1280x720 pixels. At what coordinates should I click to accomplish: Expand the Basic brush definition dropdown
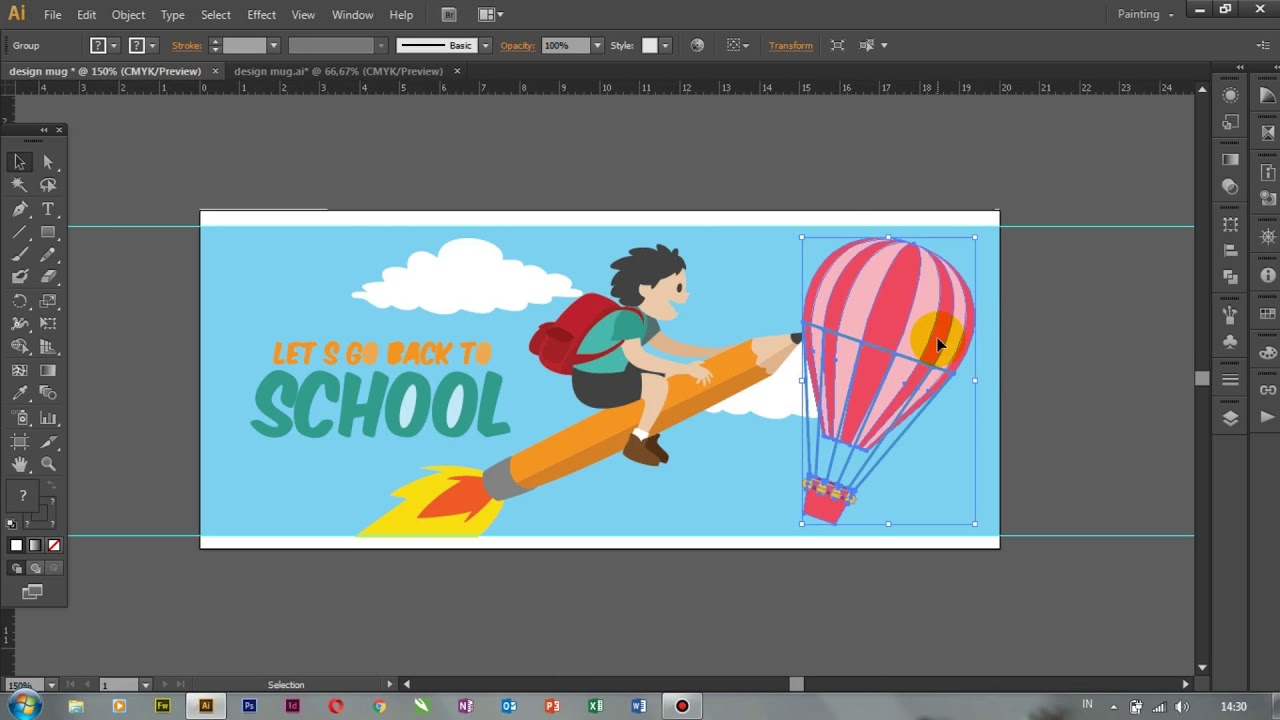485,45
